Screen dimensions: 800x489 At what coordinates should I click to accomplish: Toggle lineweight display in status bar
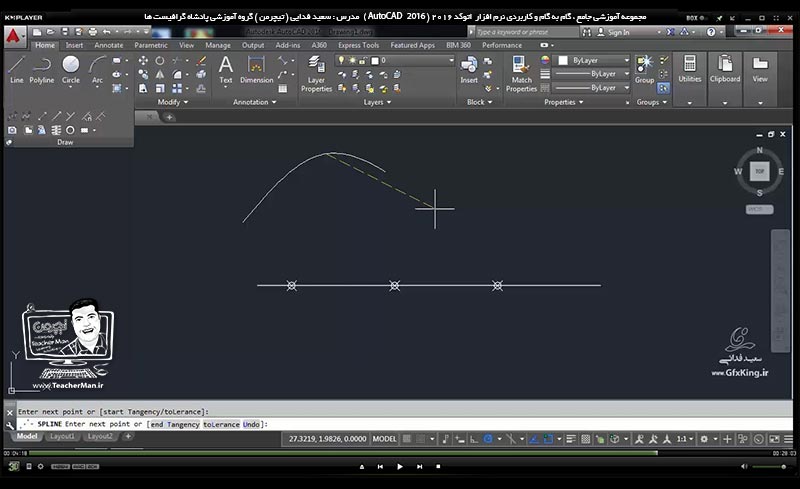(x=571, y=439)
